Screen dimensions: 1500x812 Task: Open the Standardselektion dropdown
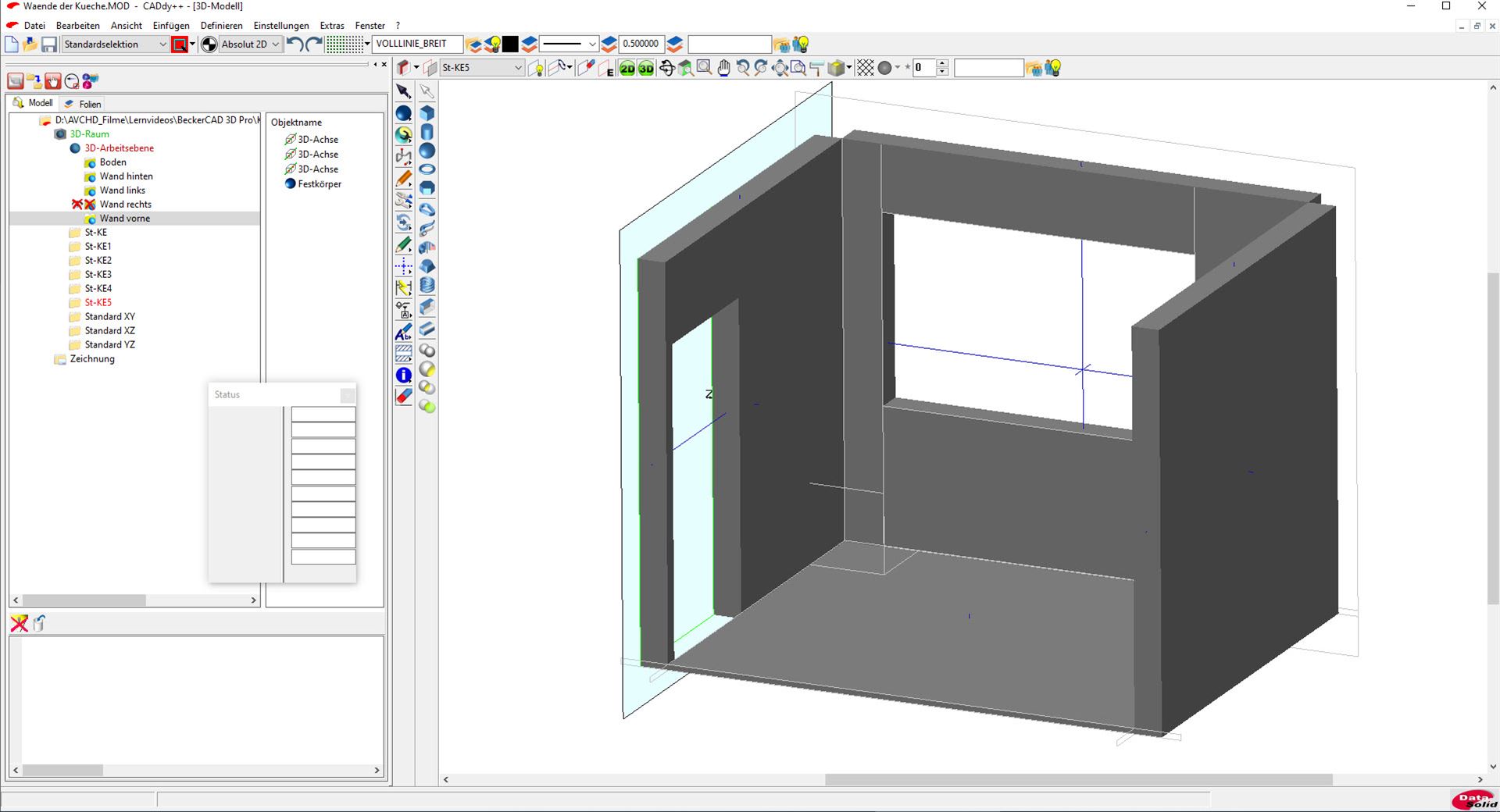(116, 45)
